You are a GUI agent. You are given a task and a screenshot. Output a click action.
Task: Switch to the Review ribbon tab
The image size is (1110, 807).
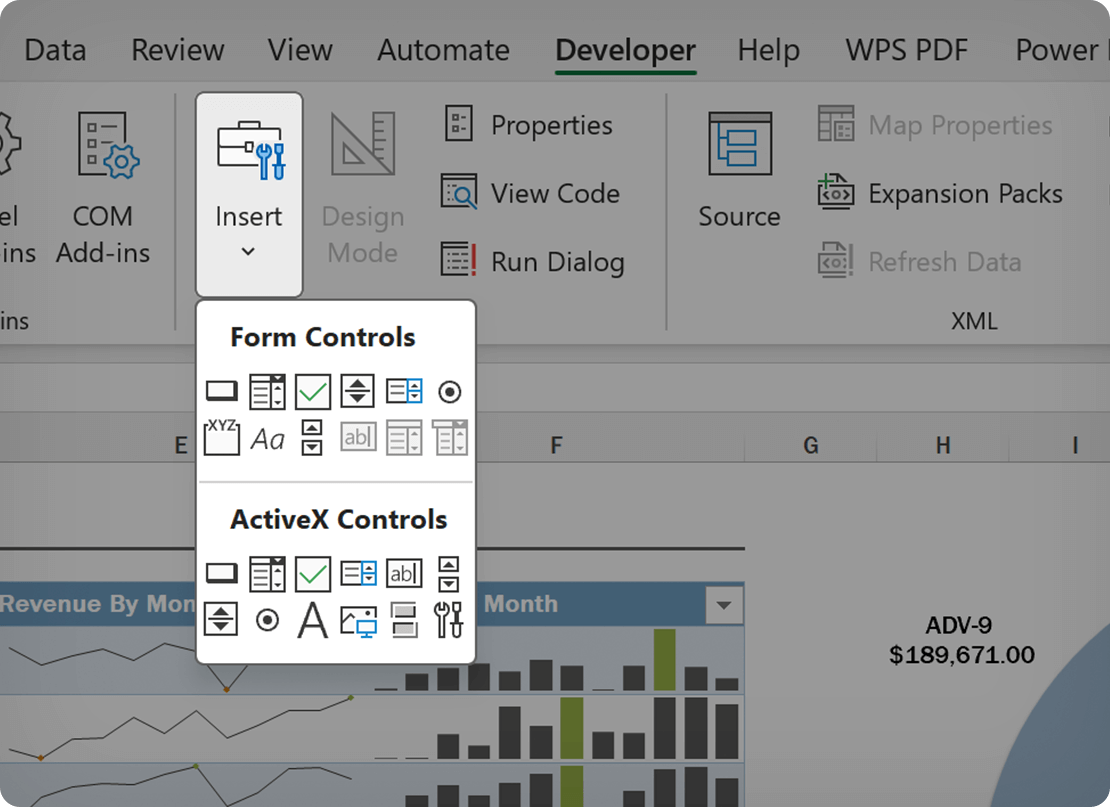point(177,50)
